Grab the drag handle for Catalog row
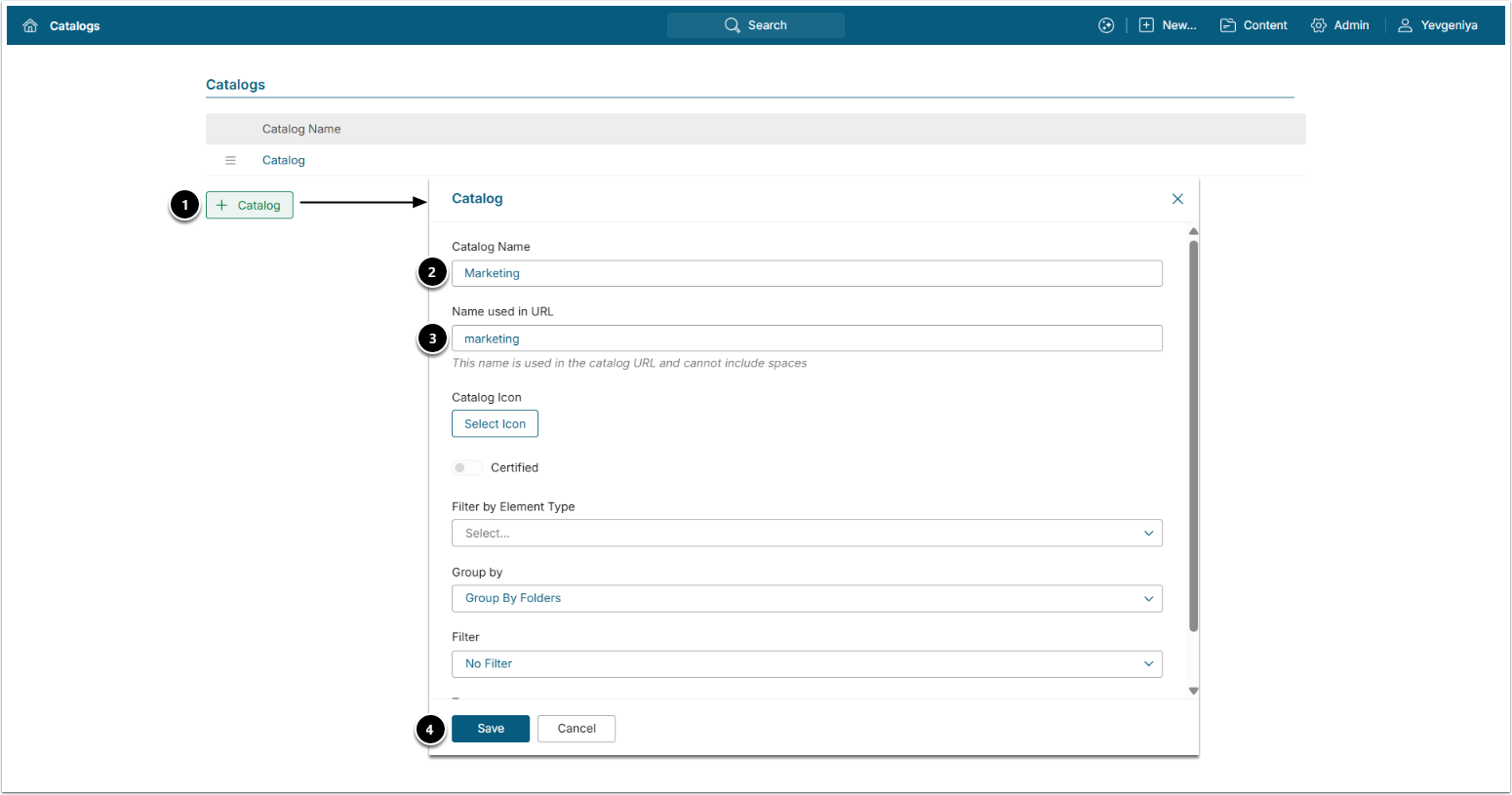Viewport: 1512px width, 795px height. [x=230, y=160]
